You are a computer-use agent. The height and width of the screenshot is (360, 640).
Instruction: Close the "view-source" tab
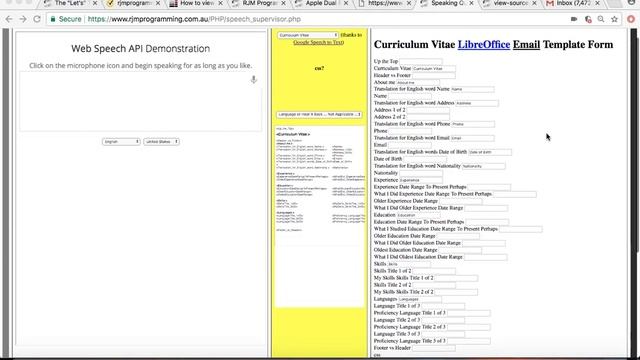[x=534, y=3]
